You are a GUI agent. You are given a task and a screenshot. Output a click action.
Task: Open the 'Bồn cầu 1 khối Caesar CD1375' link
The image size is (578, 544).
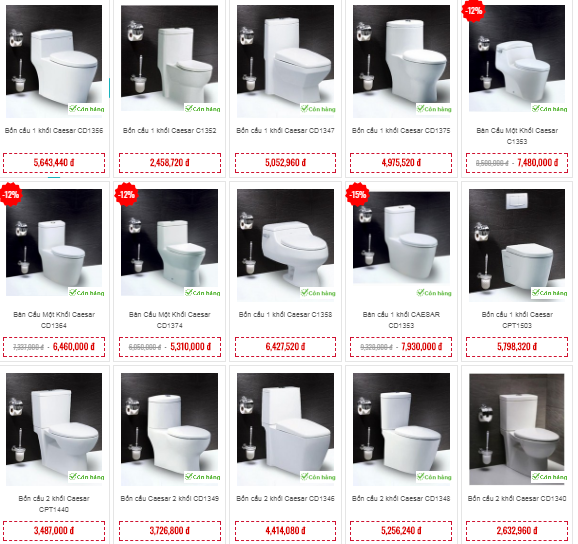pos(401,130)
